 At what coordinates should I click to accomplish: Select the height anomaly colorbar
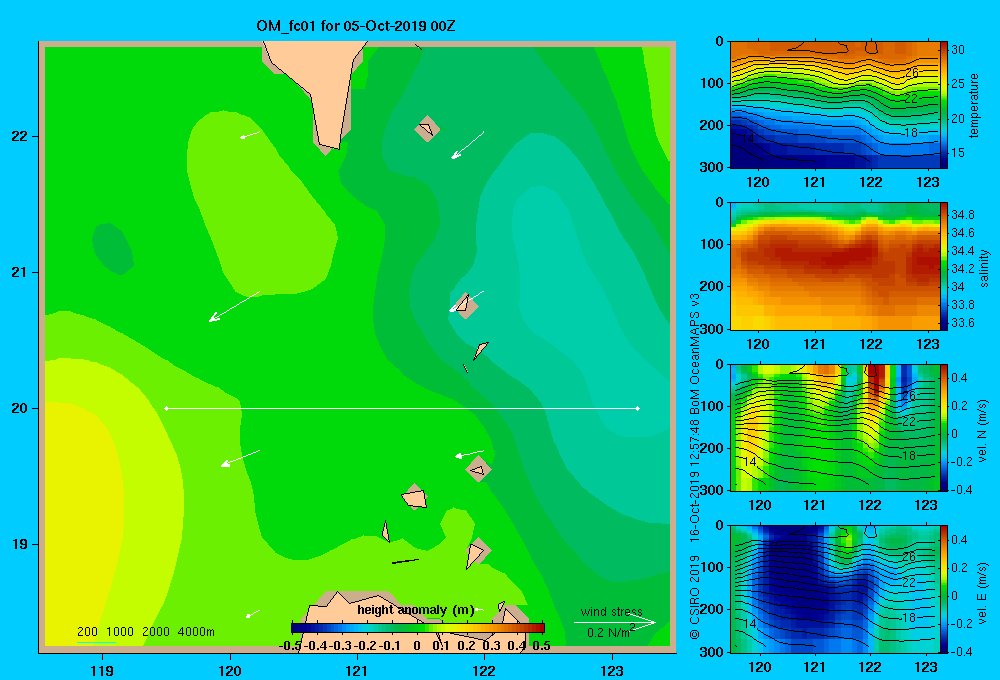[x=417, y=628]
